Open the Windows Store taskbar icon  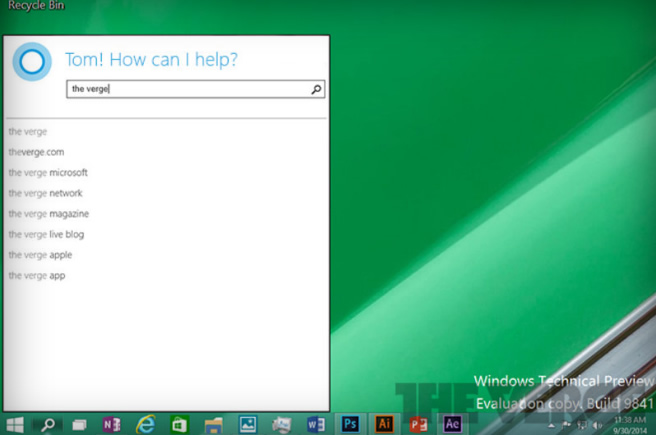(x=179, y=425)
